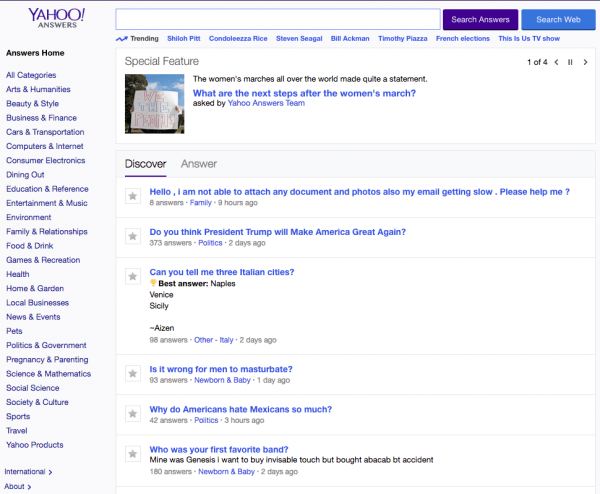Screen dimensions: 600x494
Task: Open trending topic Bill Ackman
Action: tap(350, 39)
